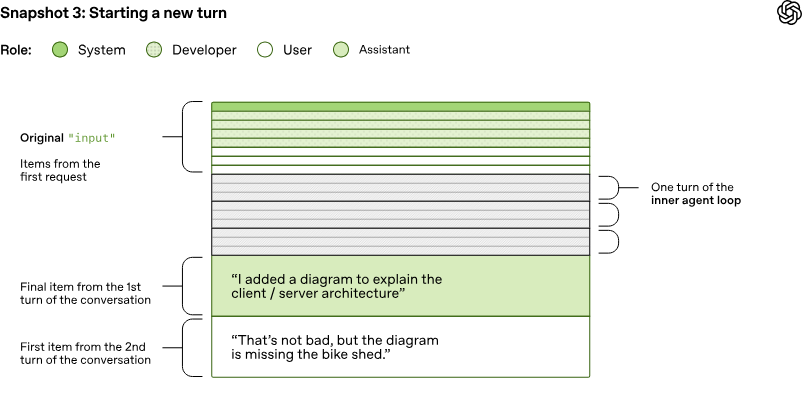Image resolution: width=802 pixels, height=408 pixels.
Task: Click the "That's not bad" user message box
Action: (400, 348)
